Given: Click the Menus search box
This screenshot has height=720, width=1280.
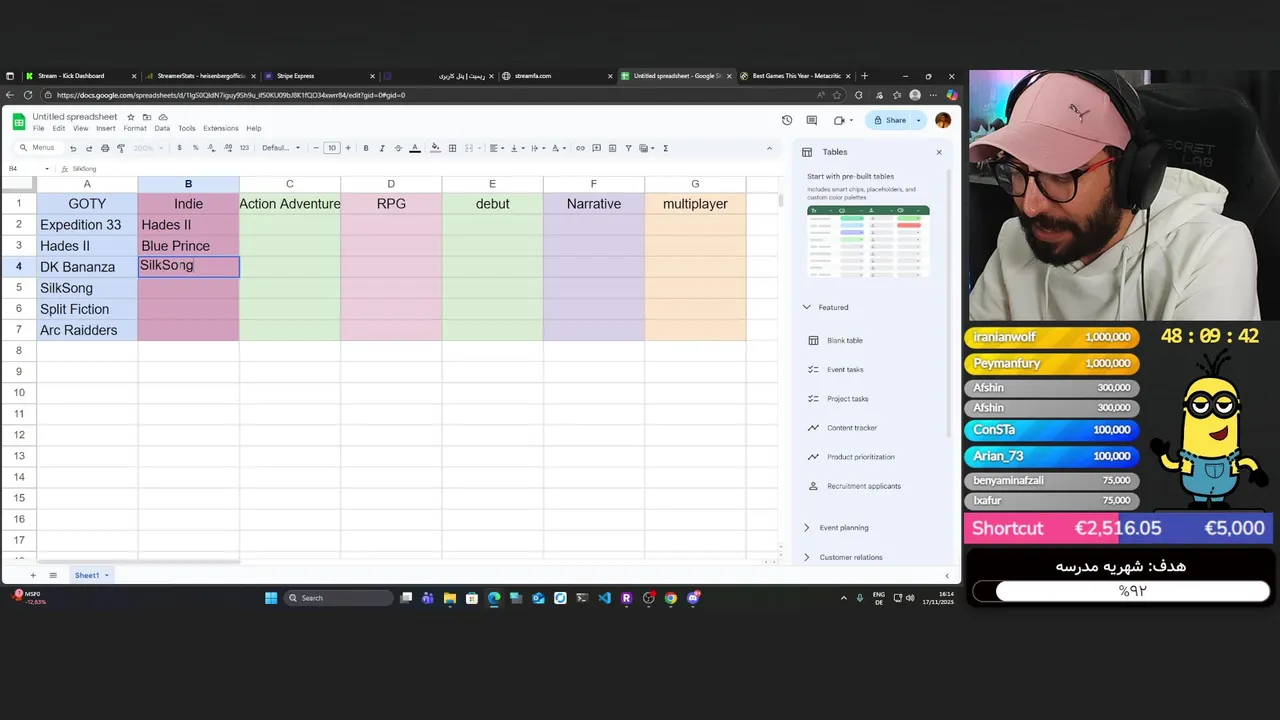Looking at the screenshot, I should [x=37, y=148].
